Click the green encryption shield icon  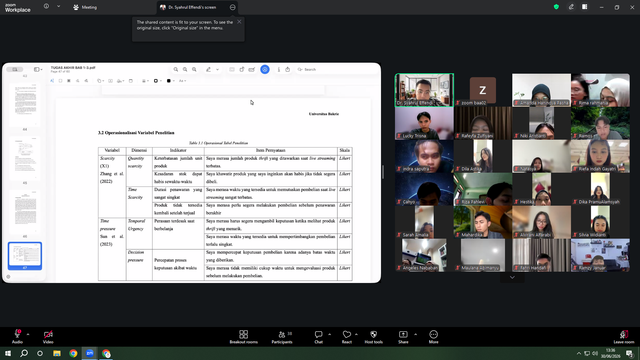click(556, 7)
